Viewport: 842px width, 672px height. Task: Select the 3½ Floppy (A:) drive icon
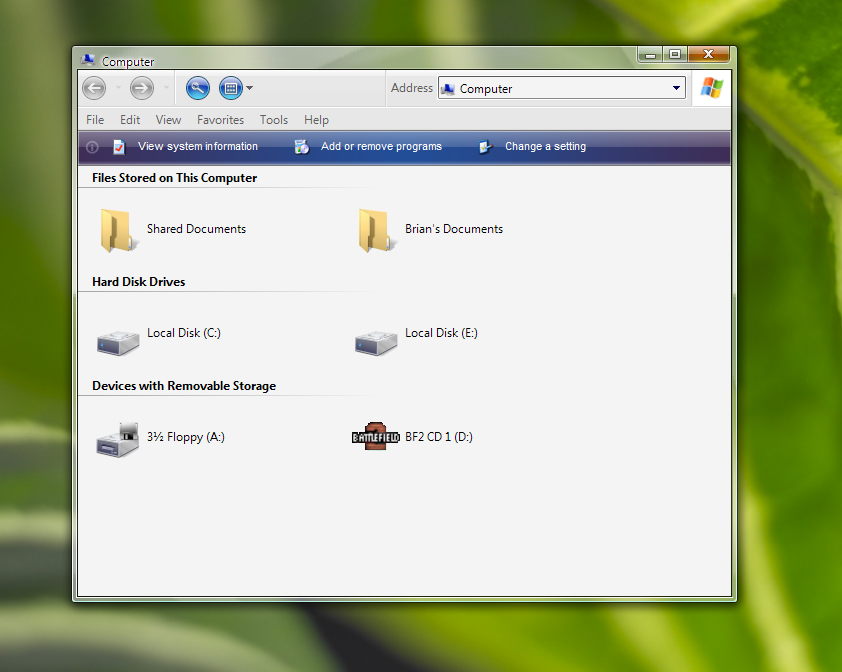118,440
